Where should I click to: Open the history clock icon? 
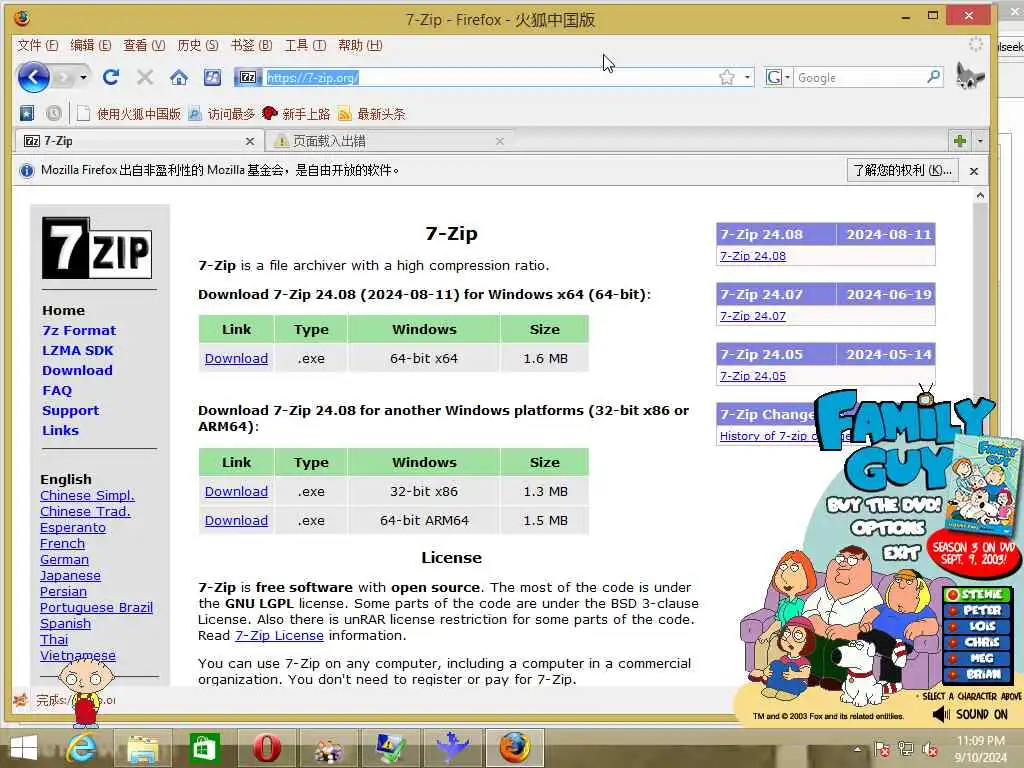tap(54, 114)
